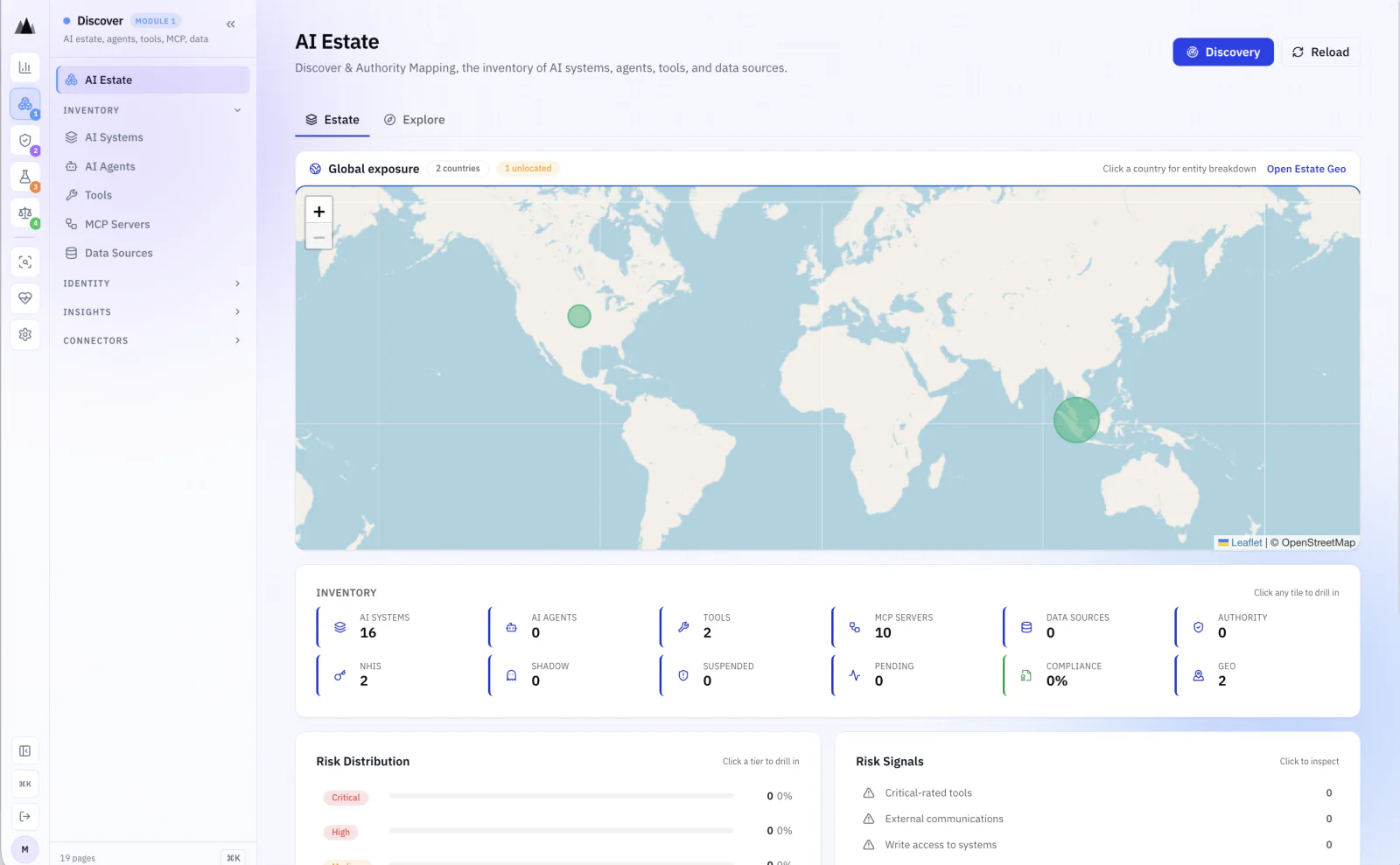Click the logo at top left

pos(25,26)
